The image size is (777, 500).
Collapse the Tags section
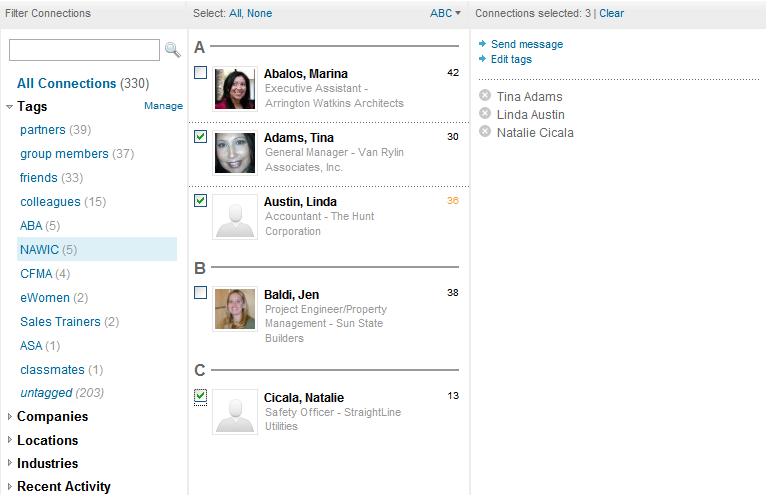[x=9, y=107]
